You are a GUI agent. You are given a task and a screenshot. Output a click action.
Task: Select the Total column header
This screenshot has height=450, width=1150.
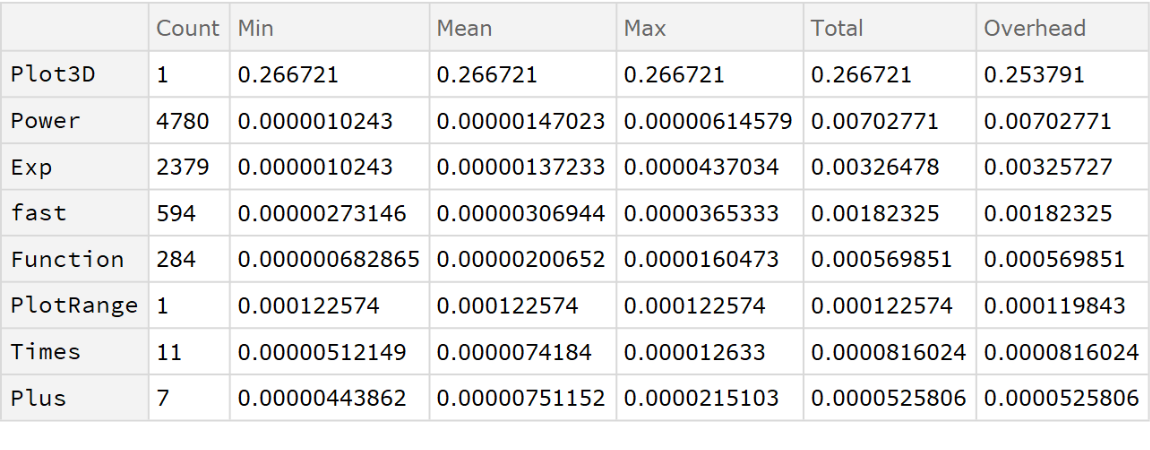837,29
